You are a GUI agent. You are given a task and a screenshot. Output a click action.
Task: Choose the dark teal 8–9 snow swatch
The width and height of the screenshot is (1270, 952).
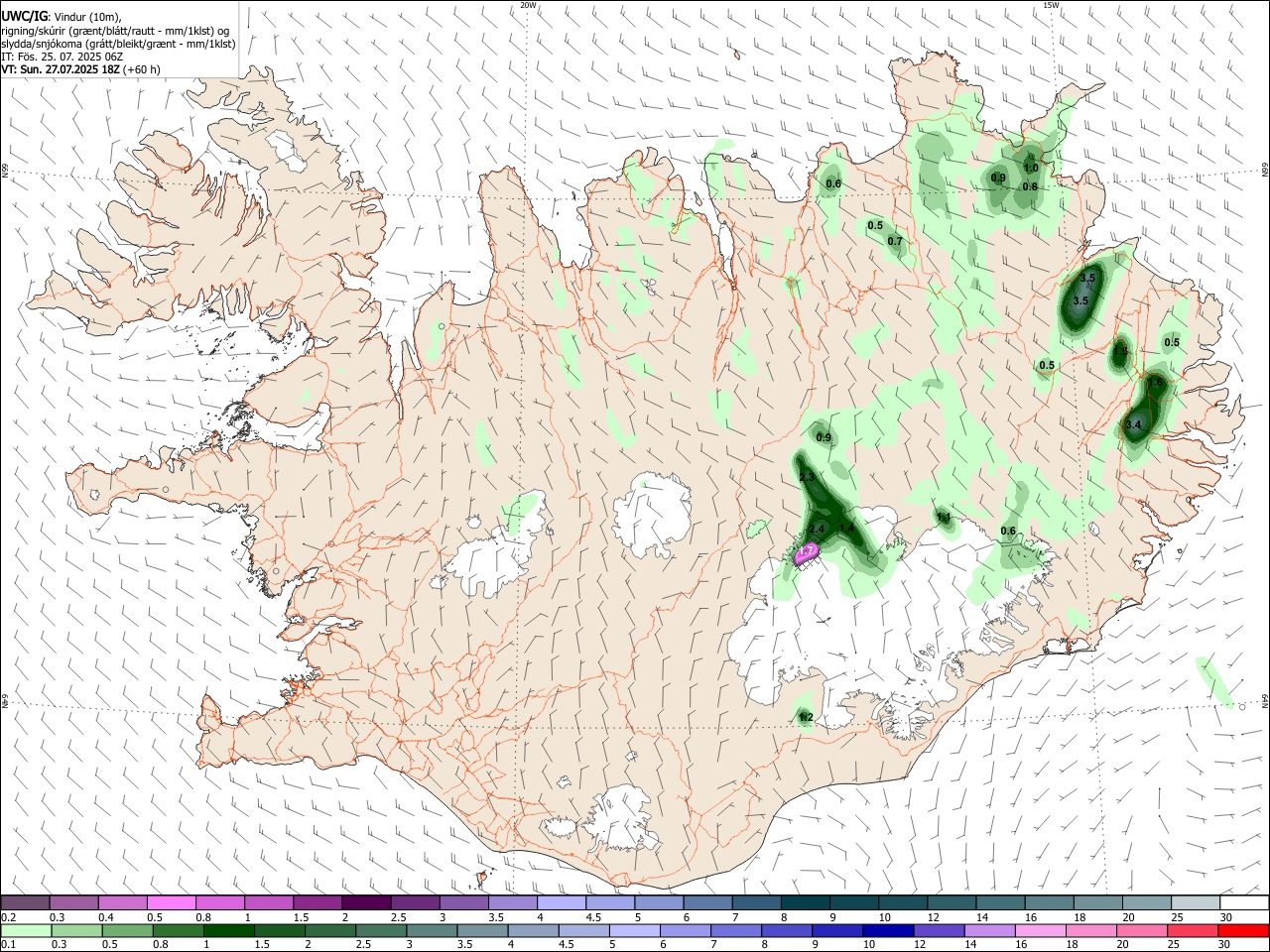click(806, 903)
